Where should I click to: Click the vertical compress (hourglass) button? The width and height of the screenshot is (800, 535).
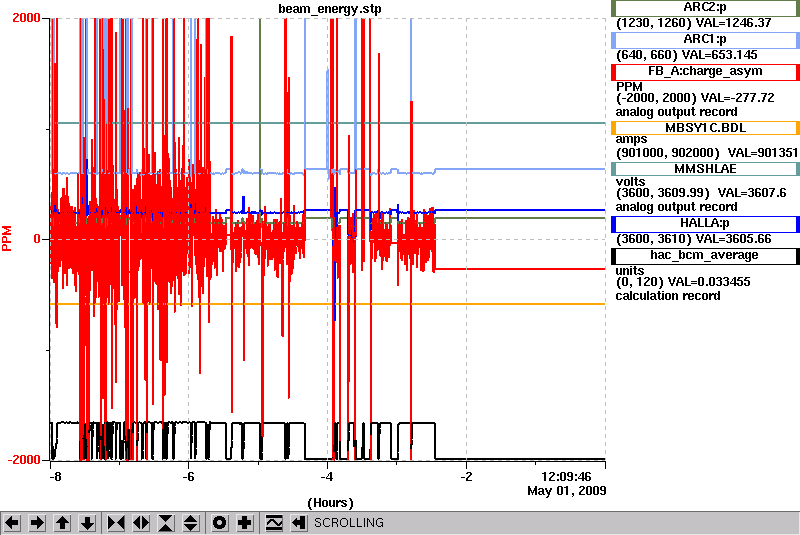click(166, 523)
